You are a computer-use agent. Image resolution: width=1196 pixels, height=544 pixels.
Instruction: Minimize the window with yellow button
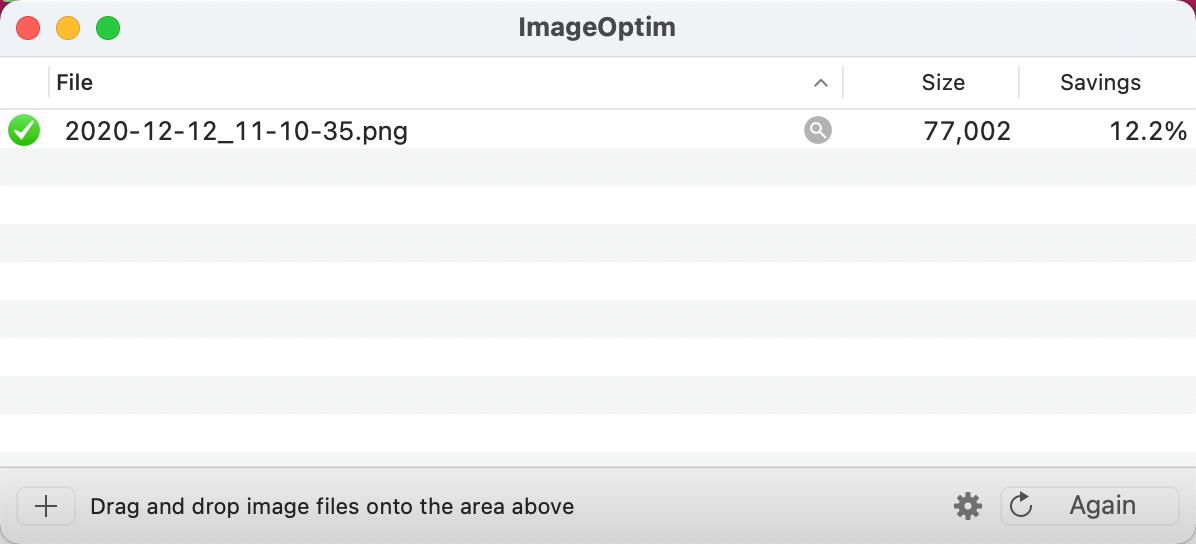click(x=68, y=28)
